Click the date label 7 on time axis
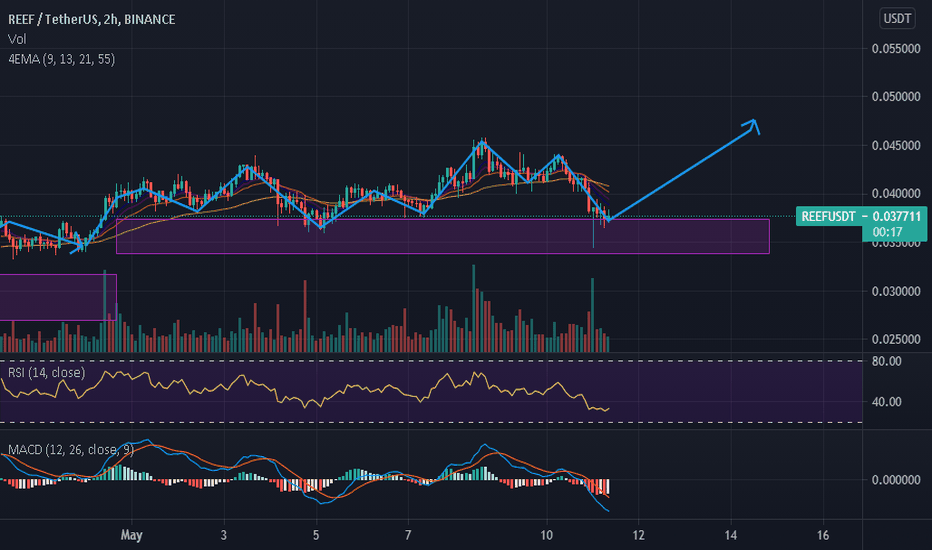This screenshot has height=550, width=932. pyautogui.click(x=408, y=535)
